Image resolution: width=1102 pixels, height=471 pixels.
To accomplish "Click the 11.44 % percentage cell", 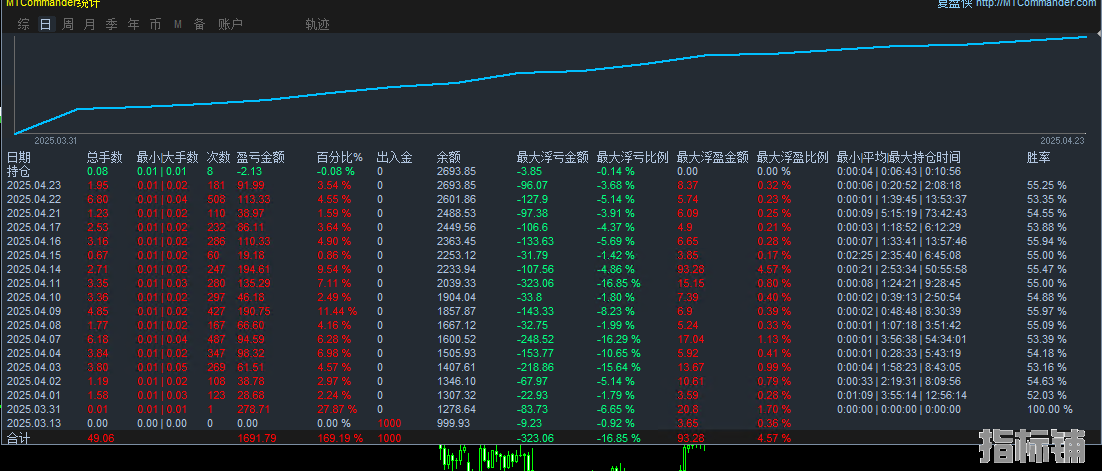I will click(x=337, y=311).
